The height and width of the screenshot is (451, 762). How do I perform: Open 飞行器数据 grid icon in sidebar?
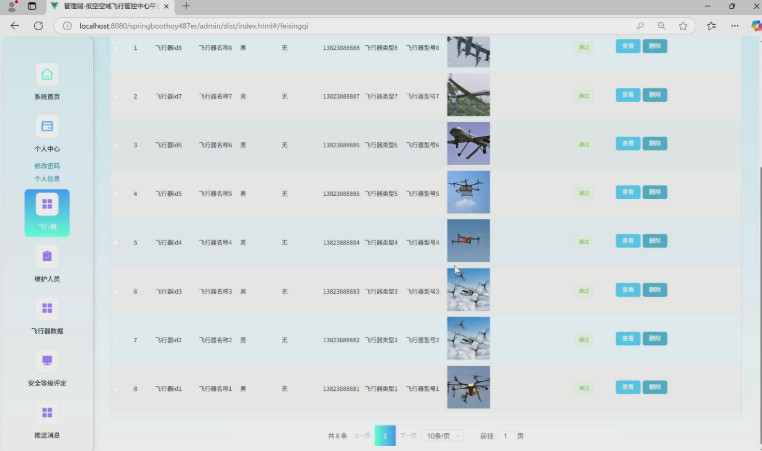click(x=47, y=308)
